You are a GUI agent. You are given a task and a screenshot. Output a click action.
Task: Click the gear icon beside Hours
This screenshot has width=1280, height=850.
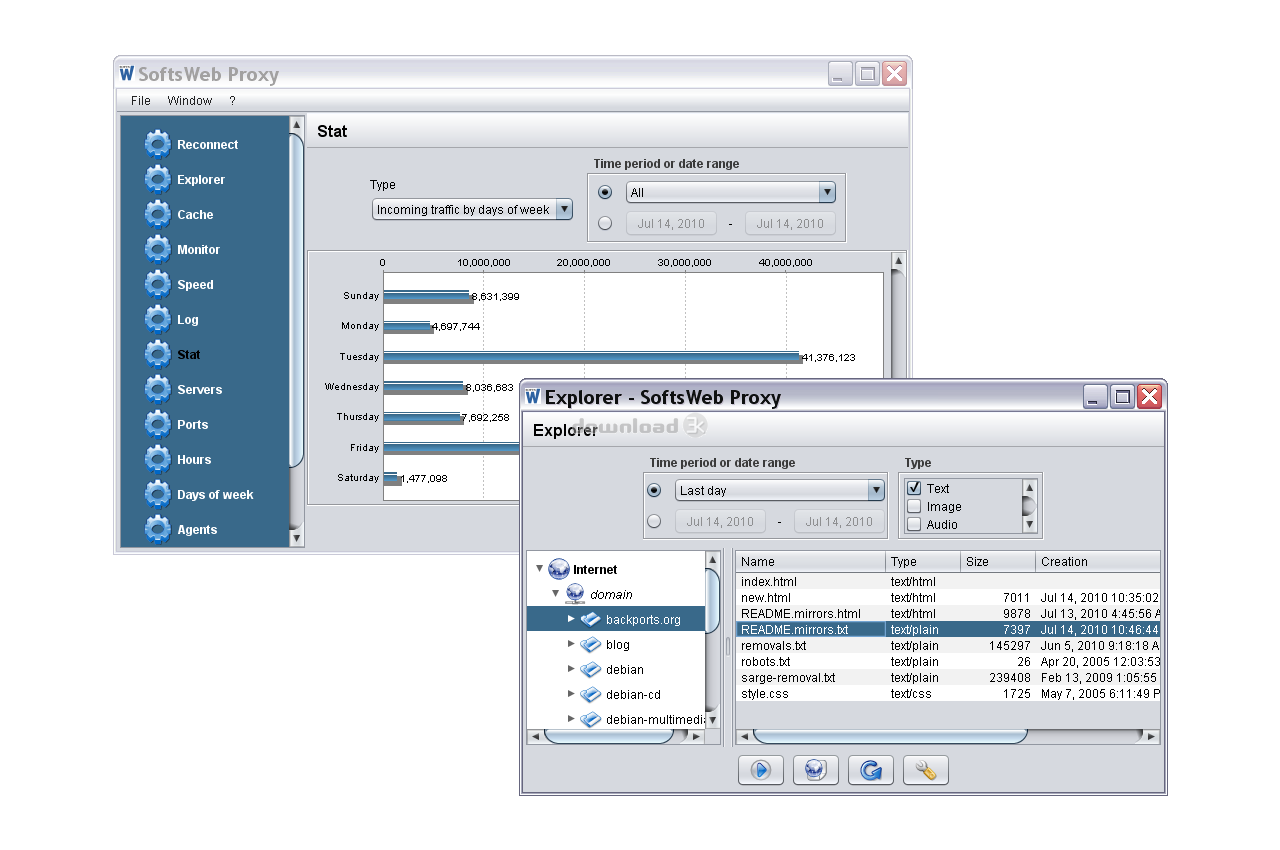pos(157,459)
